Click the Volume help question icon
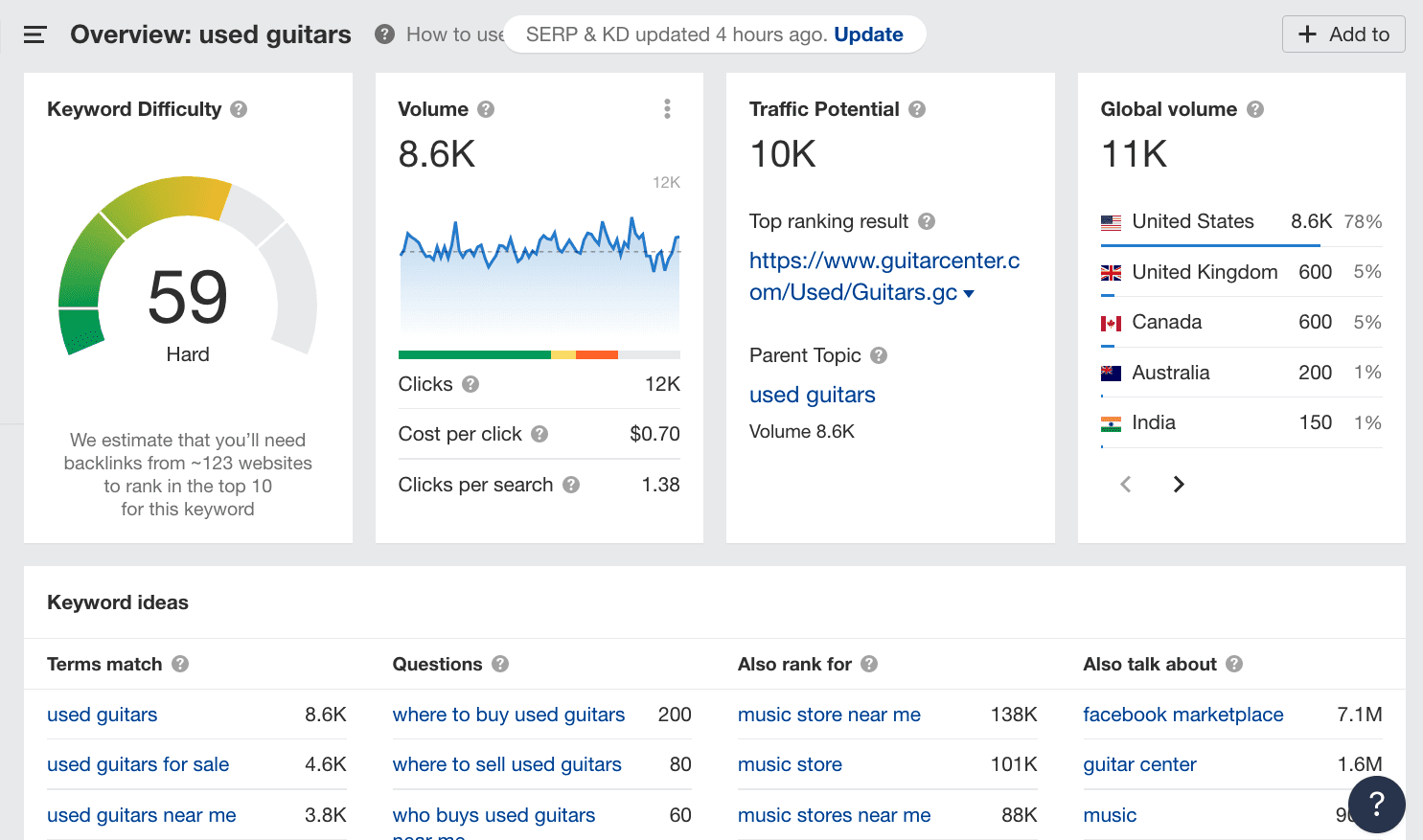Viewport: 1423px width, 840px height. click(x=486, y=109)
